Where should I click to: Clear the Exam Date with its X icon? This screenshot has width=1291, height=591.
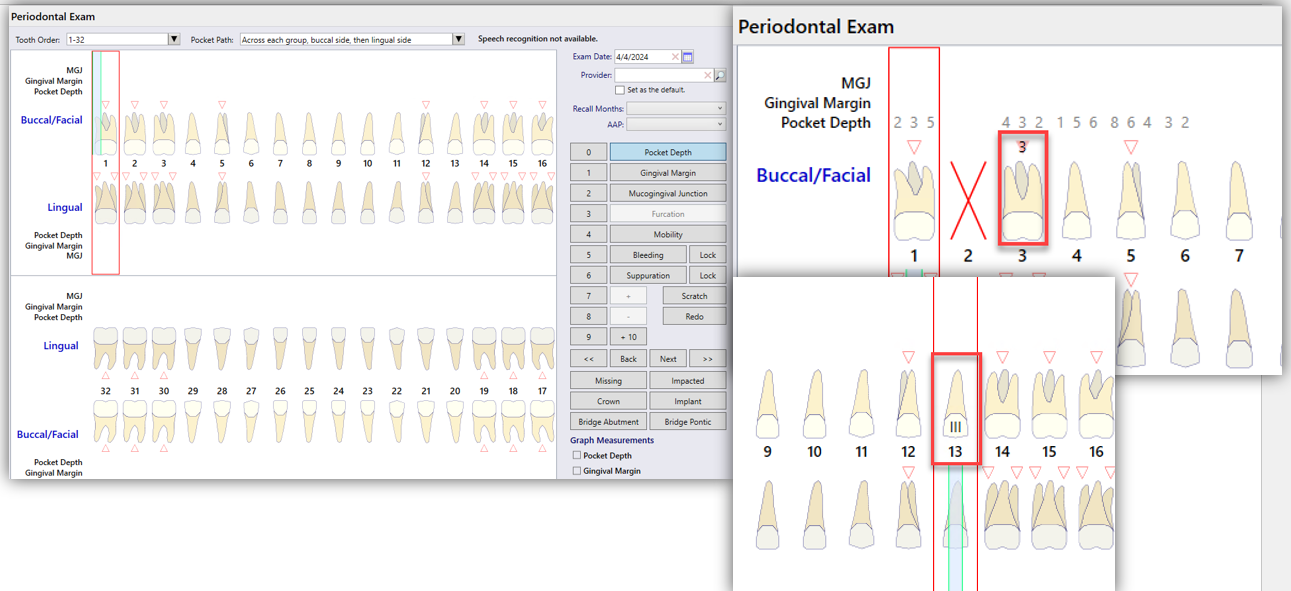[675, 57]
